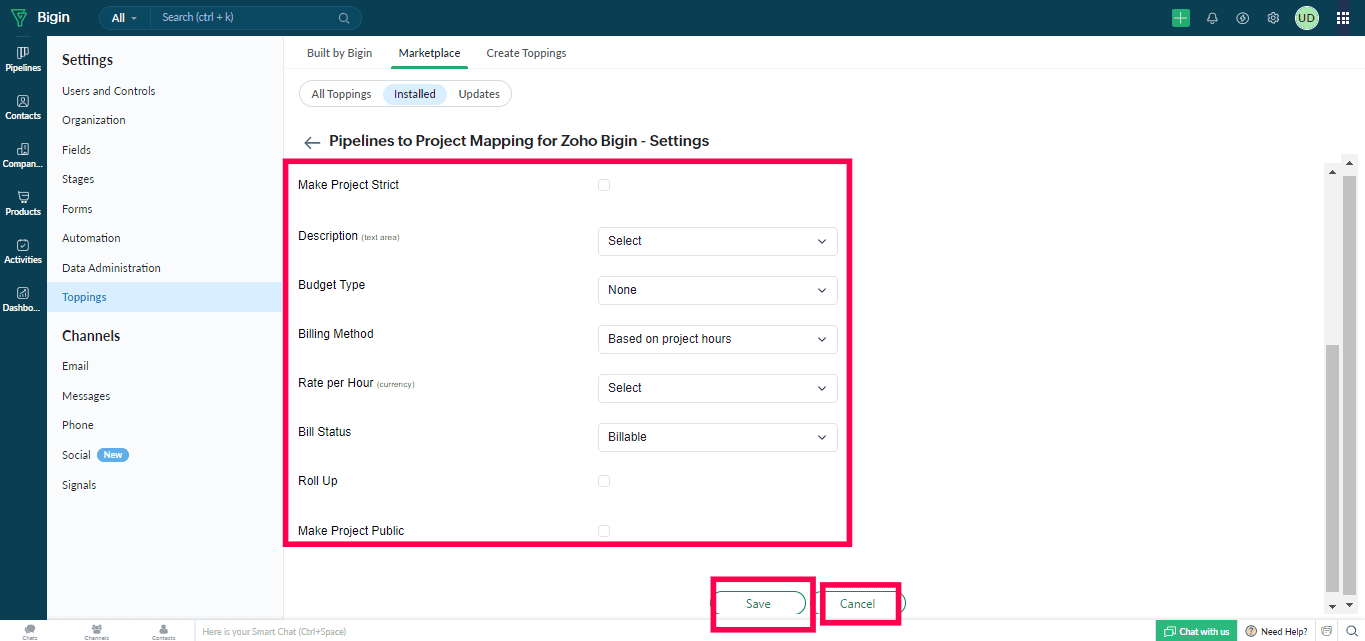The image size is (1365, 641).
Task: Click the Chat with us button
Action: click(x=1196, y=631)
